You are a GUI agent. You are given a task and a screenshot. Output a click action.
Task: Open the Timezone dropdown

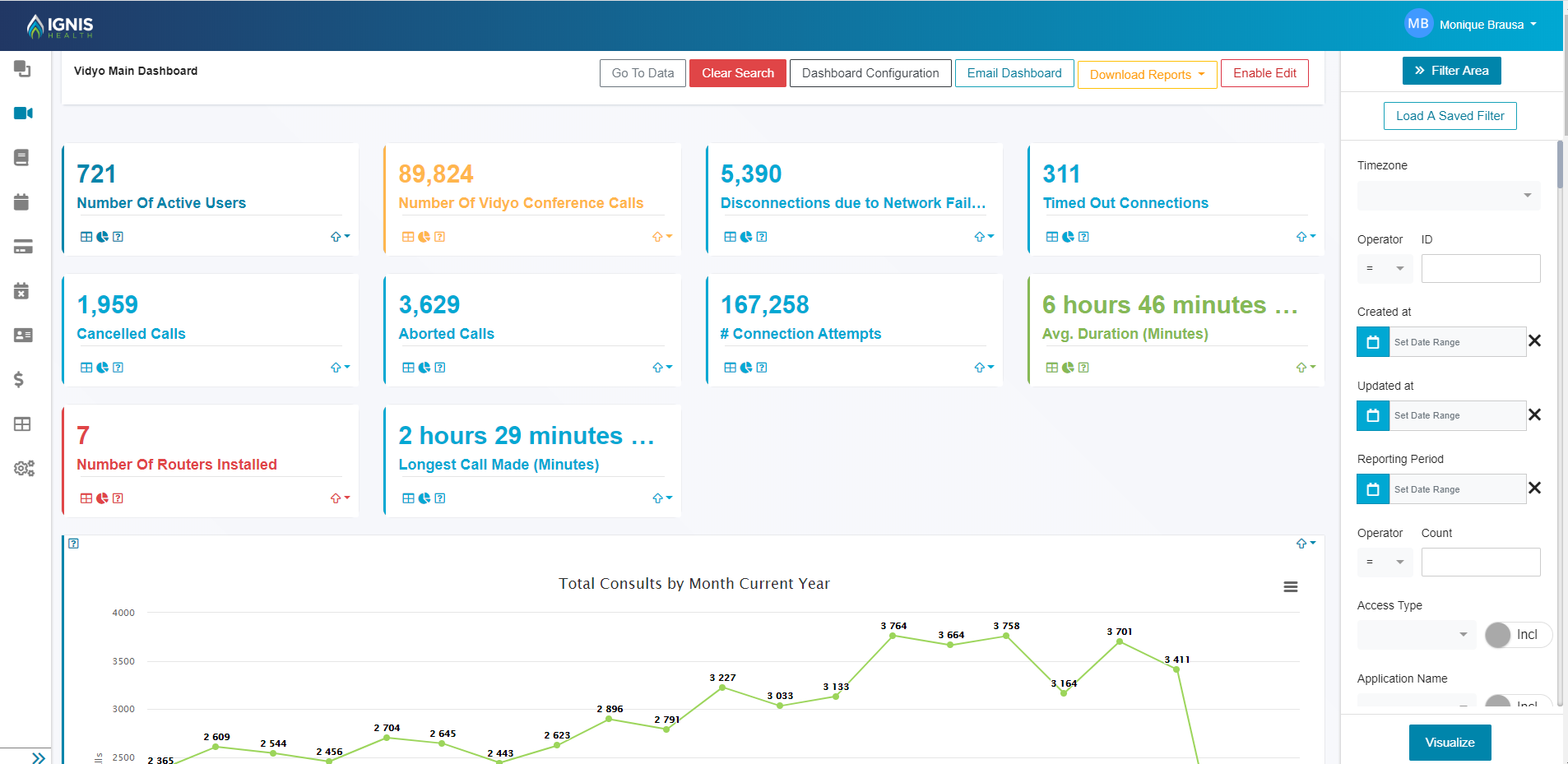tap(1448, 196)
